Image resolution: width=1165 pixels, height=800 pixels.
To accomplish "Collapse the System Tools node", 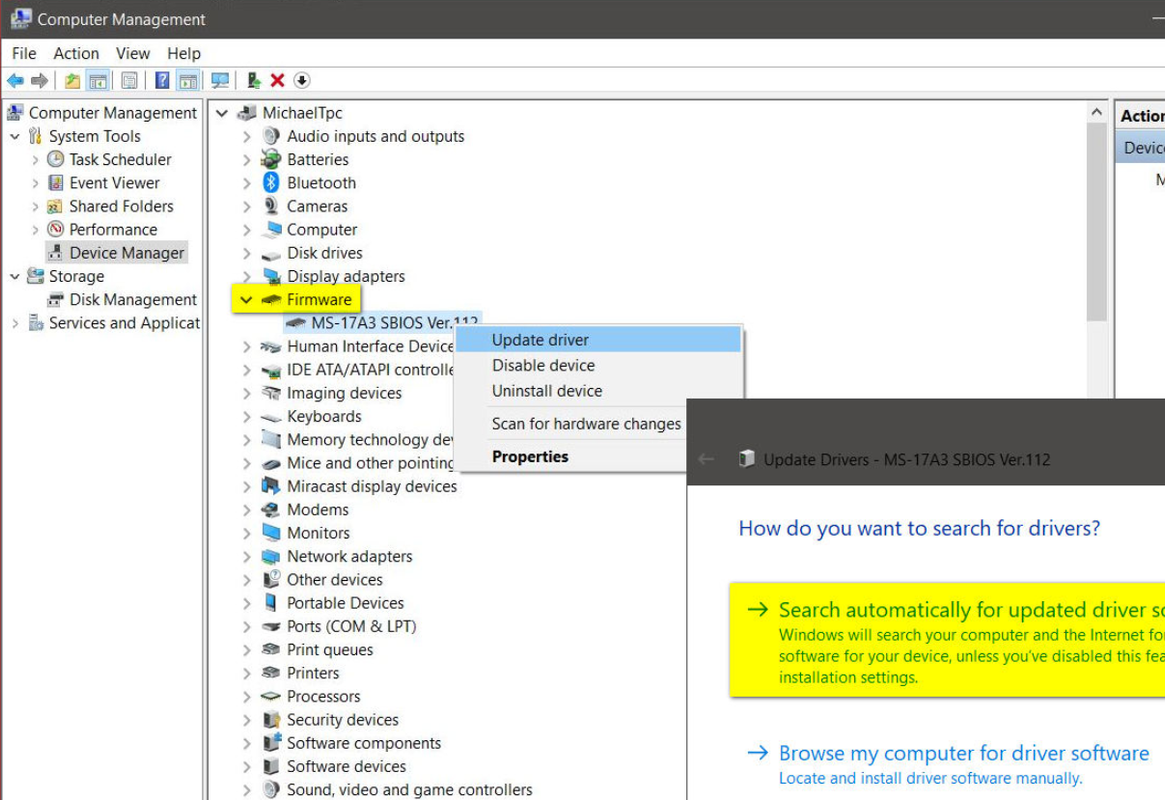I will point(15,137).
